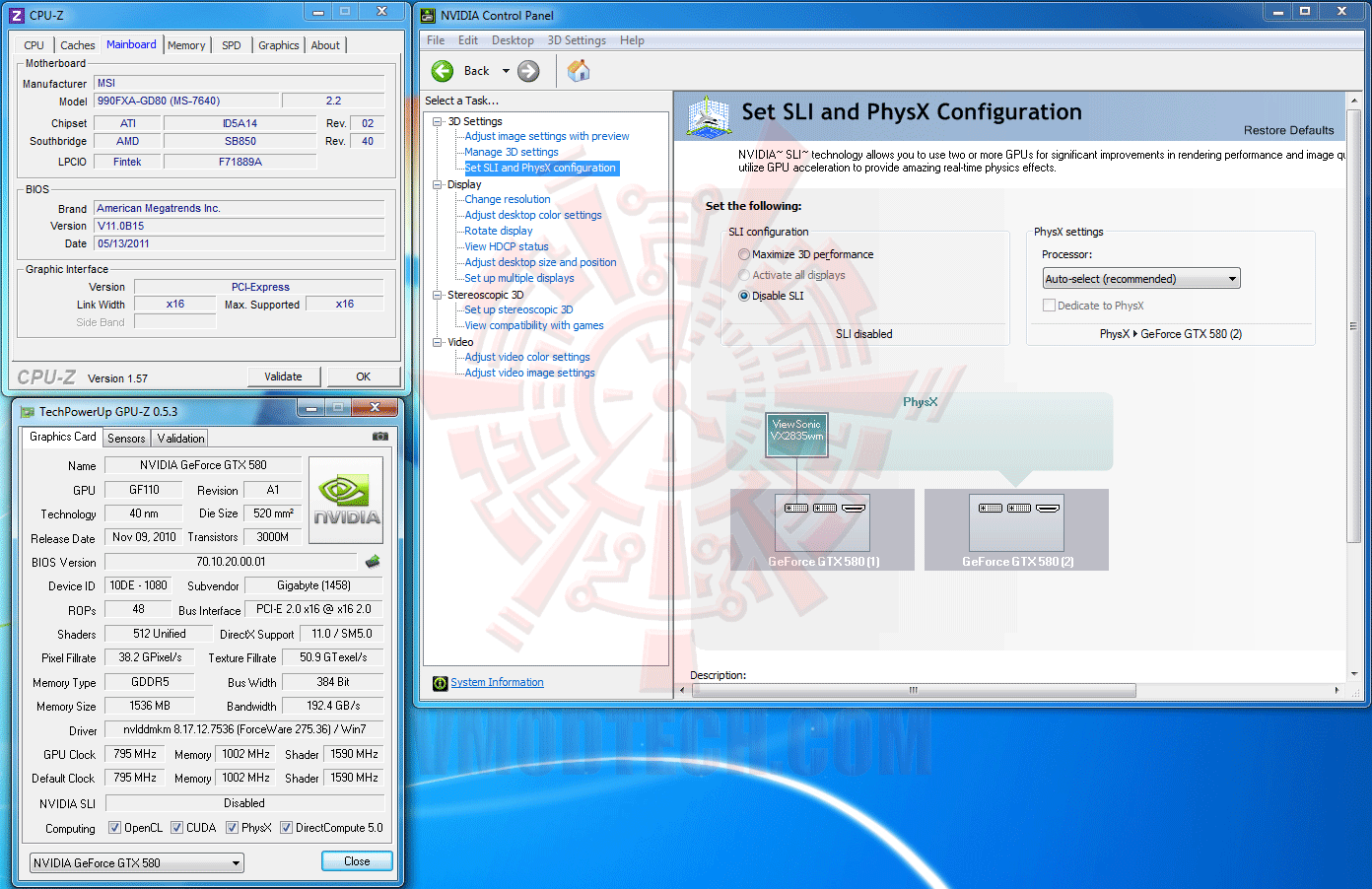Click the green Back arrow in NVIDIA Control Panel
Screen dimensions: 1372x889
[x=443, y=71]
